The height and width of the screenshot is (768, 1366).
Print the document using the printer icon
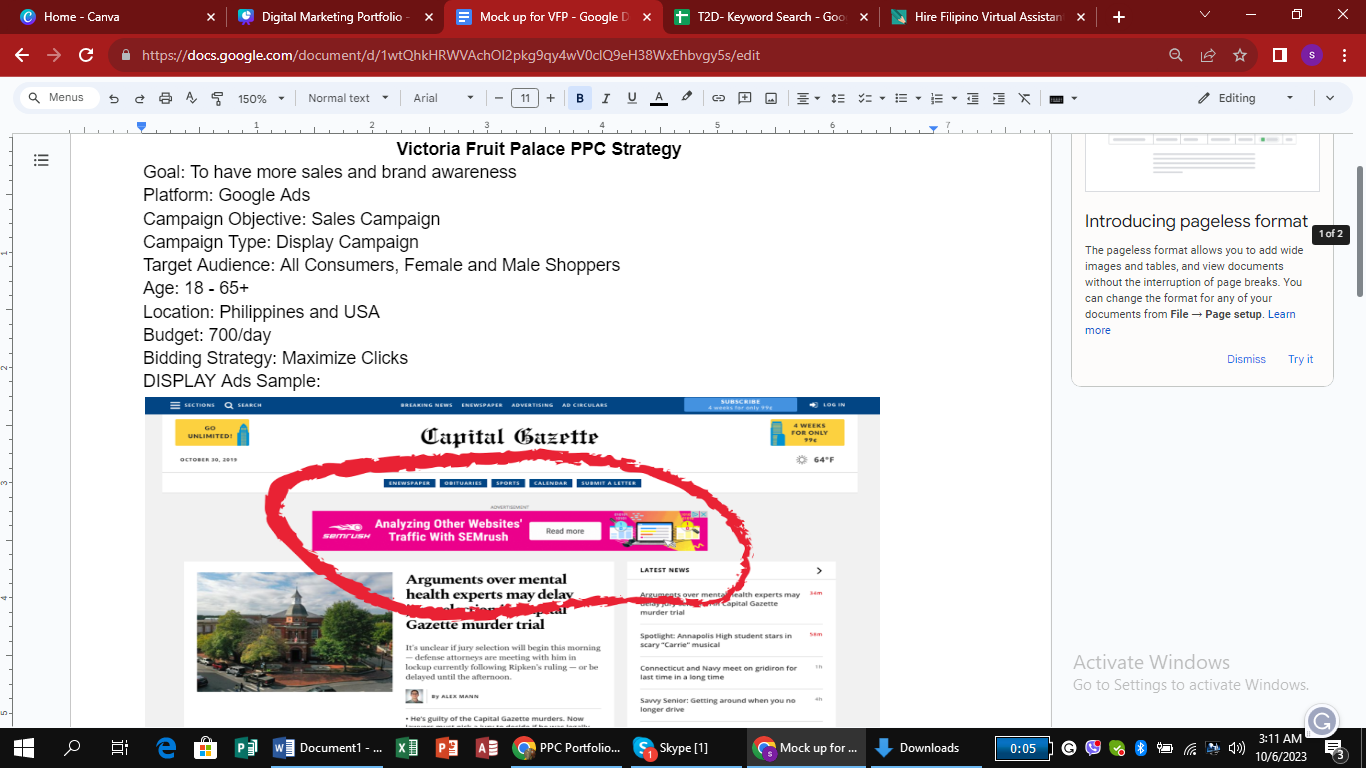coord(166,98)
